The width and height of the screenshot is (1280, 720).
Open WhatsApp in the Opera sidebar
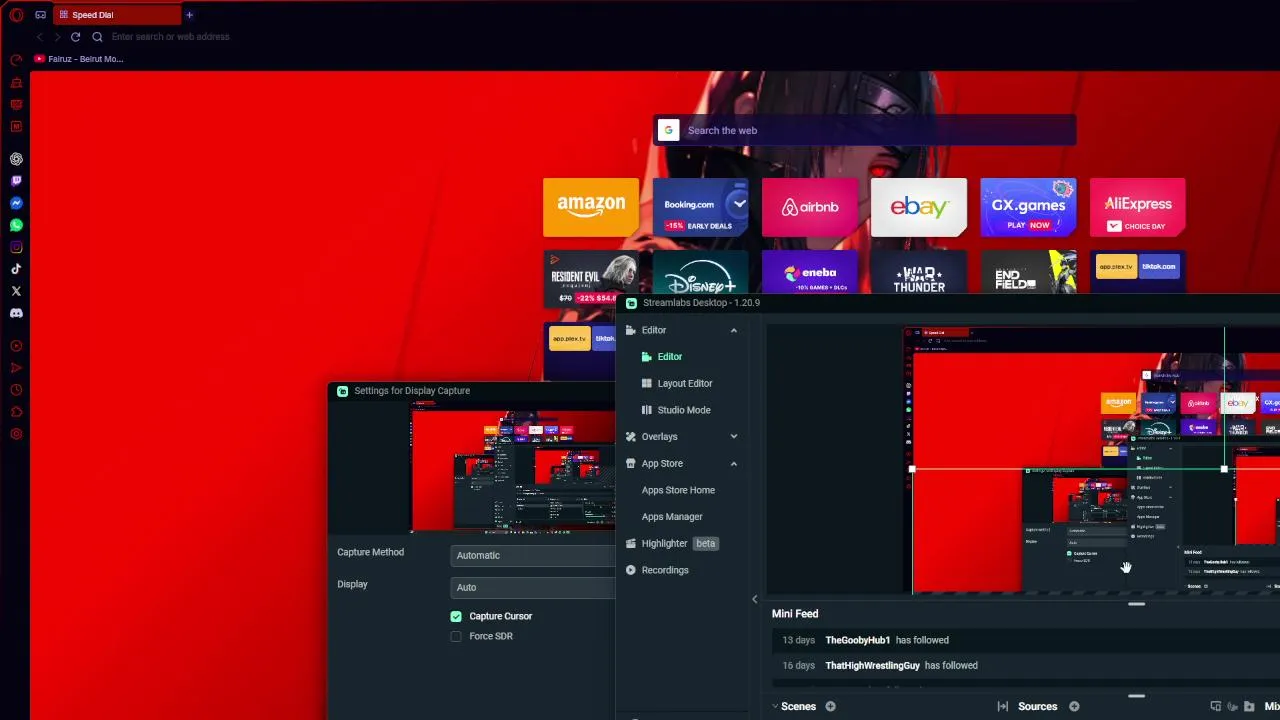tap(16, 225)
